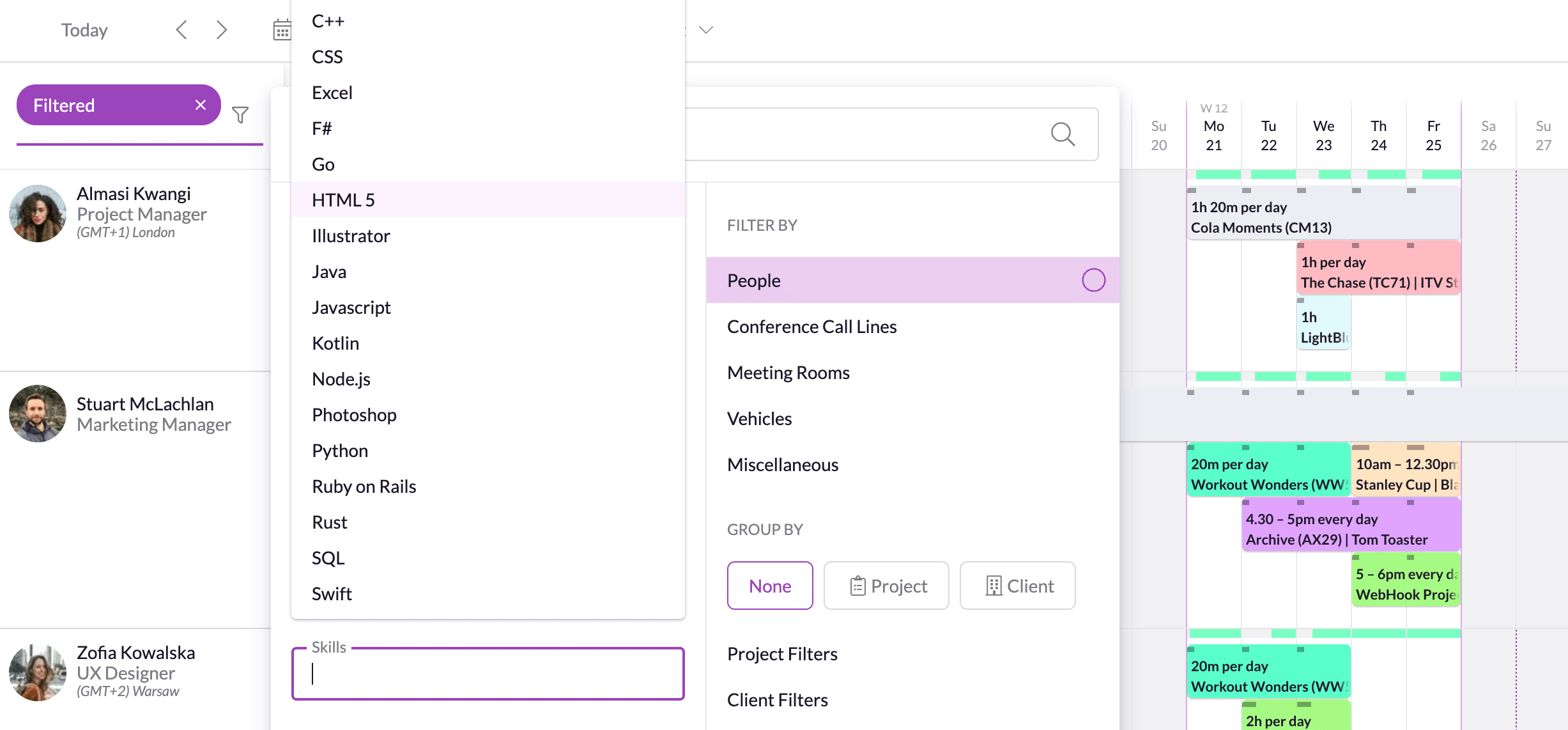
Task: Click the navigate forward arrow icon
Action: 221,30
